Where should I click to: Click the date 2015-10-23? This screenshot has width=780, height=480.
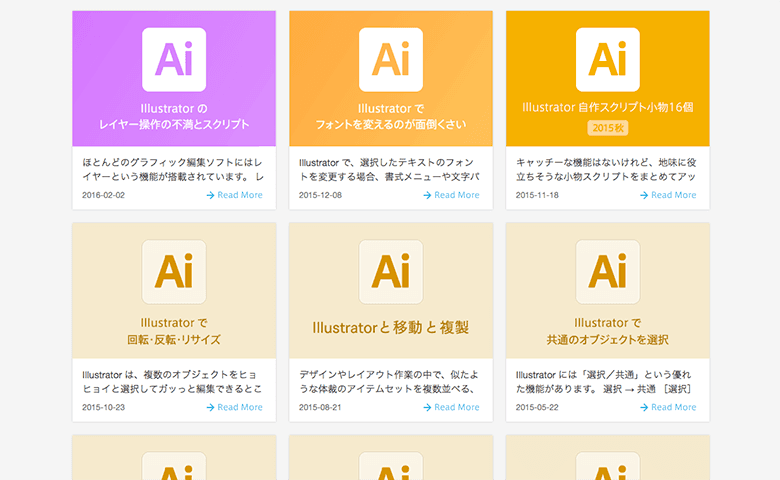pos(103,407)
